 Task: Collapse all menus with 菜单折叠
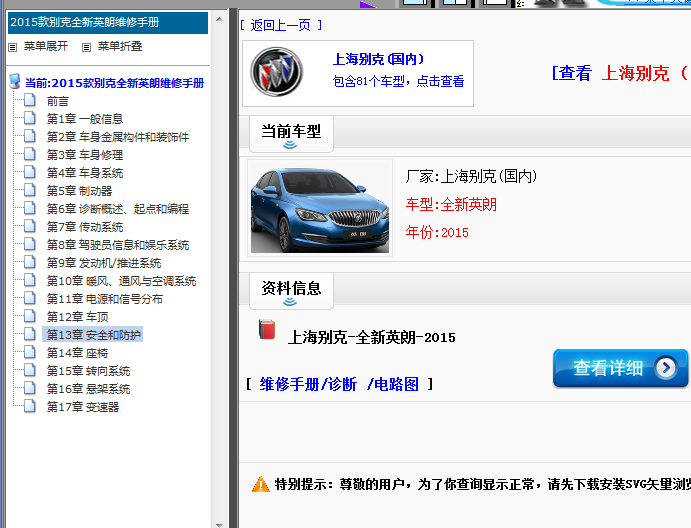click(120, 46)
